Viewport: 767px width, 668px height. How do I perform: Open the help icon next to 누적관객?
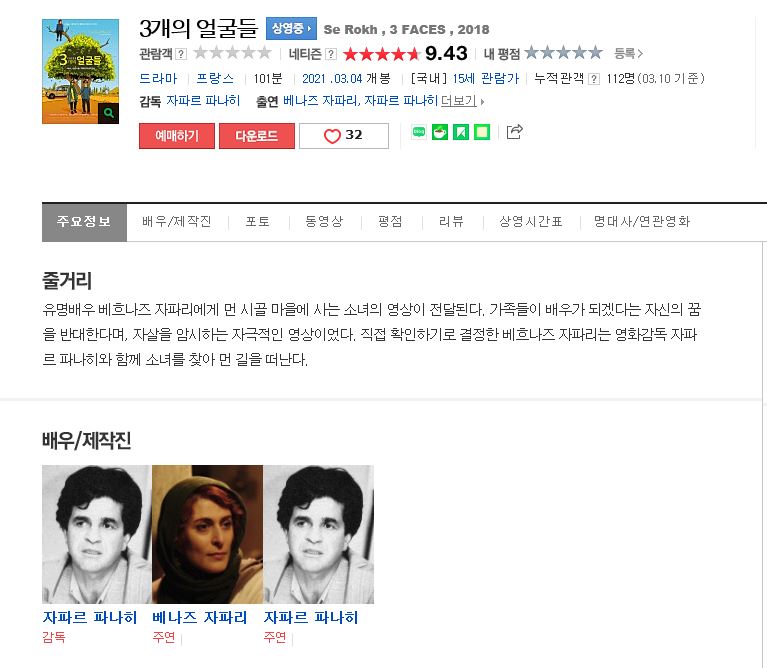tap(594, 79)
